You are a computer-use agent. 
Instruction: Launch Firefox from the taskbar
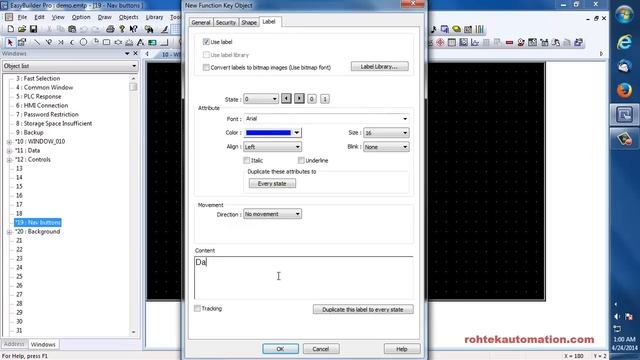point(624,90)
